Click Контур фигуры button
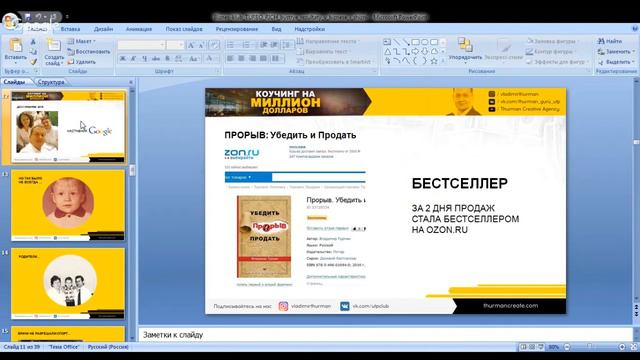The image size is (640, 360). coord(551,52)
